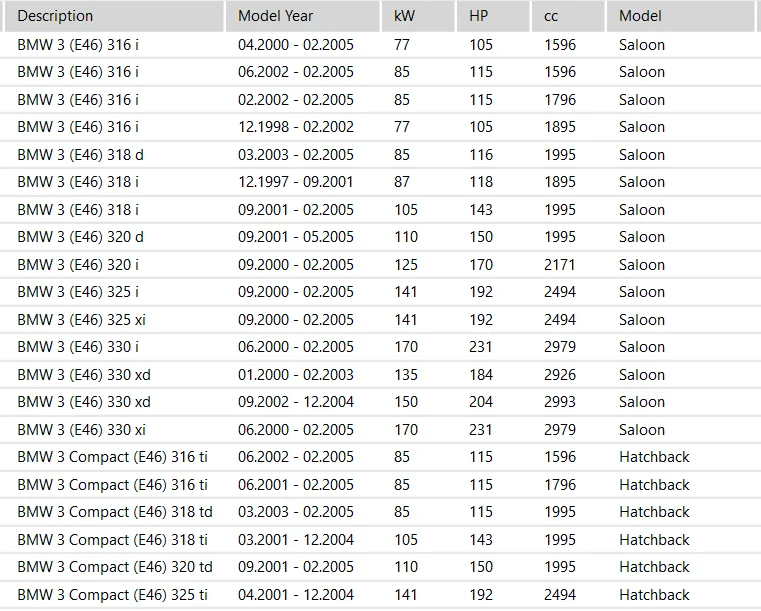
Task: Select the 2993 cc value
Action: point(560,402)
